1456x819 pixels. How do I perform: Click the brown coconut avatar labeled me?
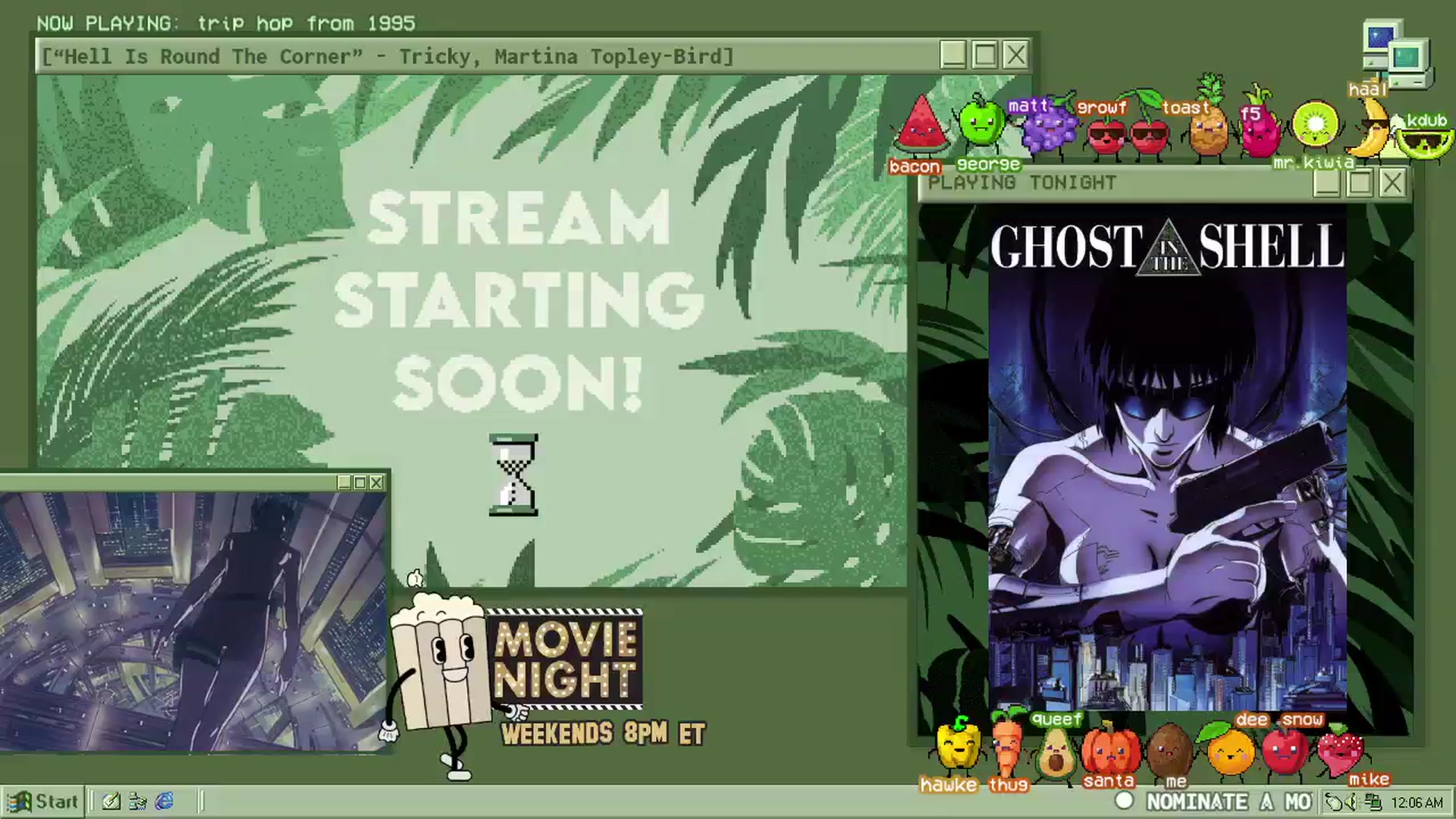1169,751
